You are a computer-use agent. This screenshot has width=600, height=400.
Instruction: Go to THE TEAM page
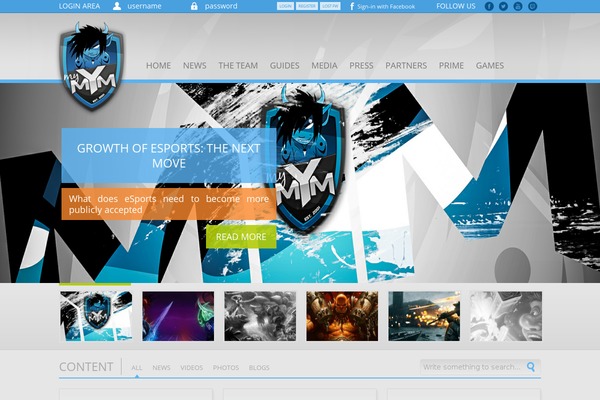tap(238, 65)
